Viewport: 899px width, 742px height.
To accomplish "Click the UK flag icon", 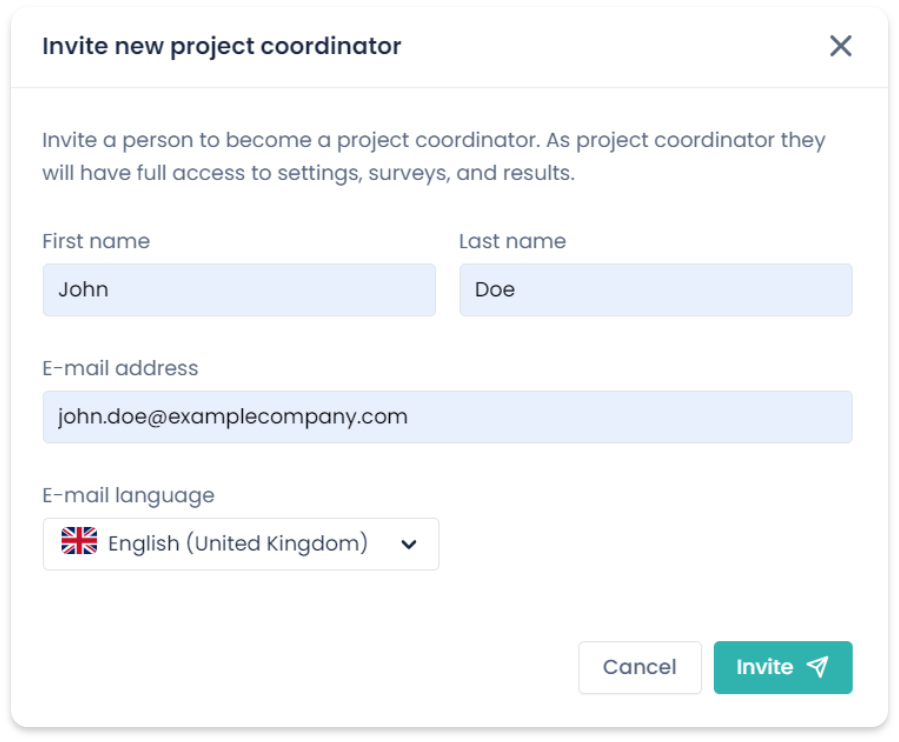I will tap(79, 541).
